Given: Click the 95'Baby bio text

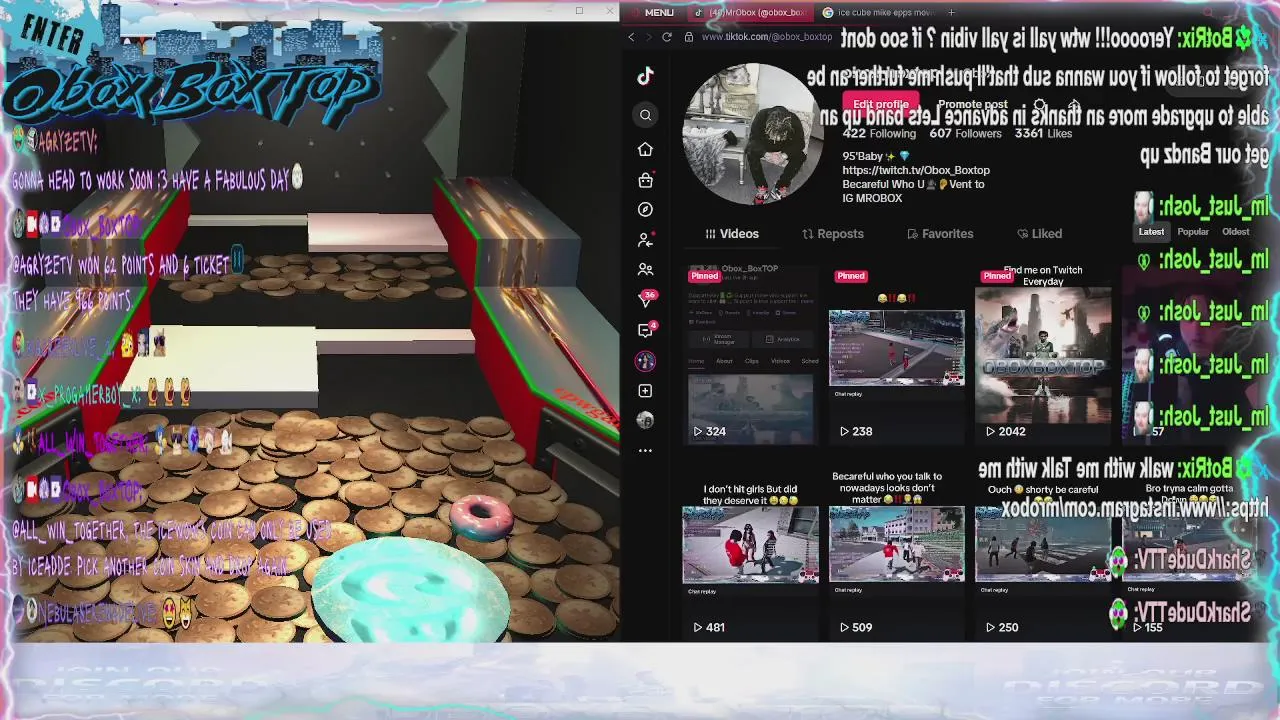Looking at the screenshot, I should tap(876, 156).
